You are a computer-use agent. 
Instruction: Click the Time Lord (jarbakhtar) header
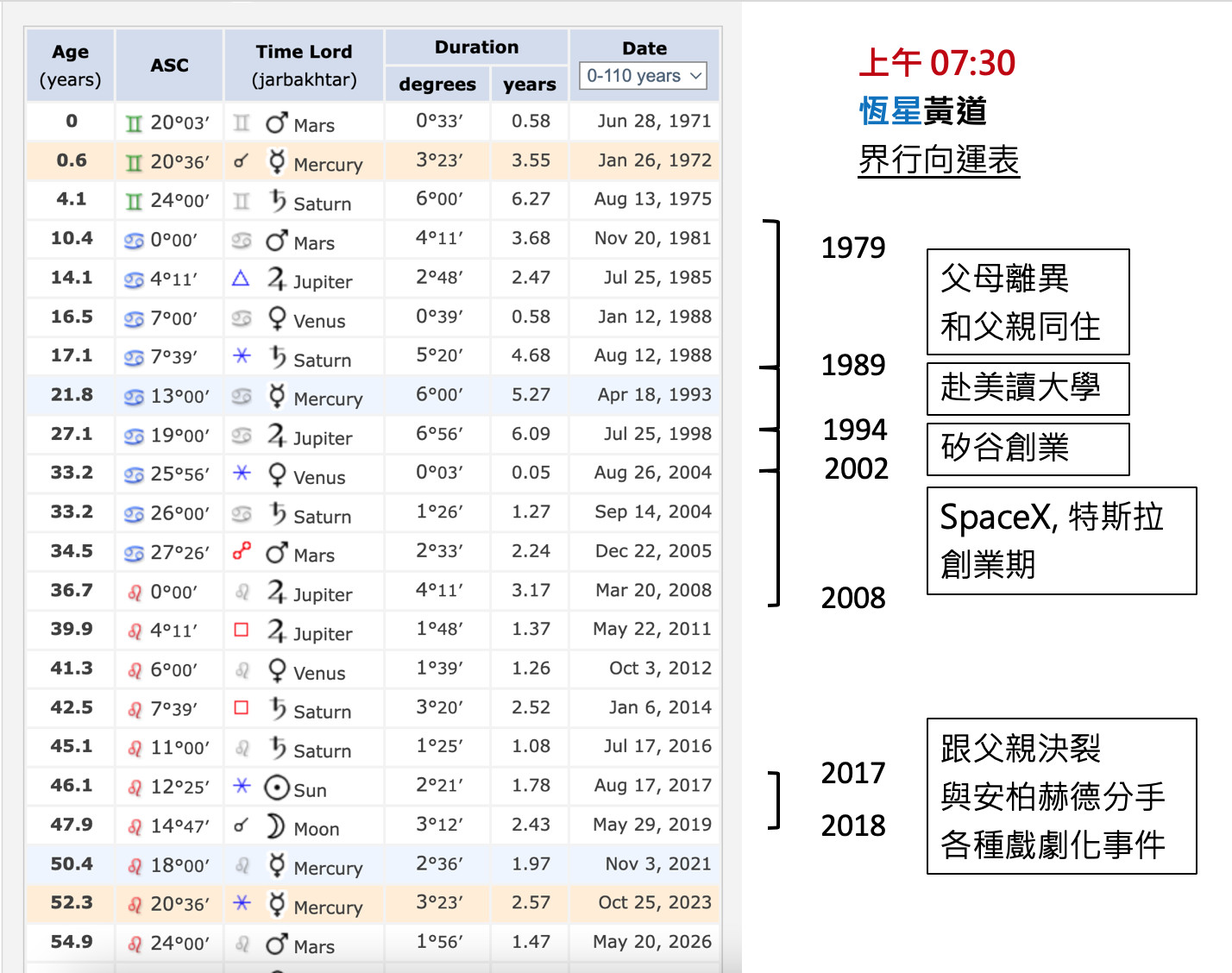(x=304, y=66)
